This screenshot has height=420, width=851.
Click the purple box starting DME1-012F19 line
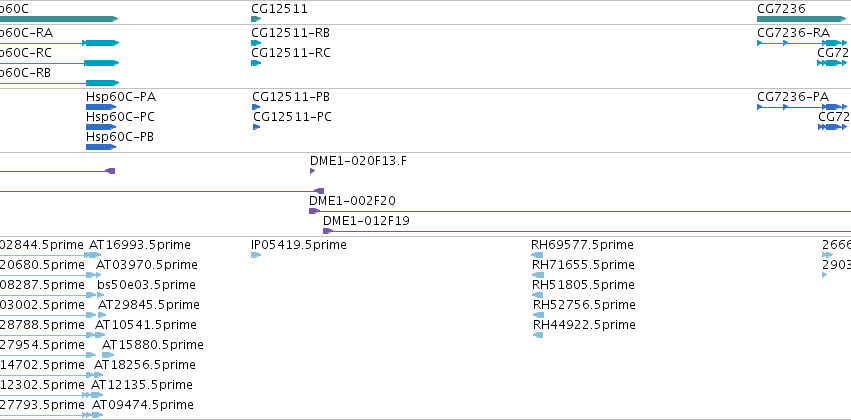click(x=327, y=231)
